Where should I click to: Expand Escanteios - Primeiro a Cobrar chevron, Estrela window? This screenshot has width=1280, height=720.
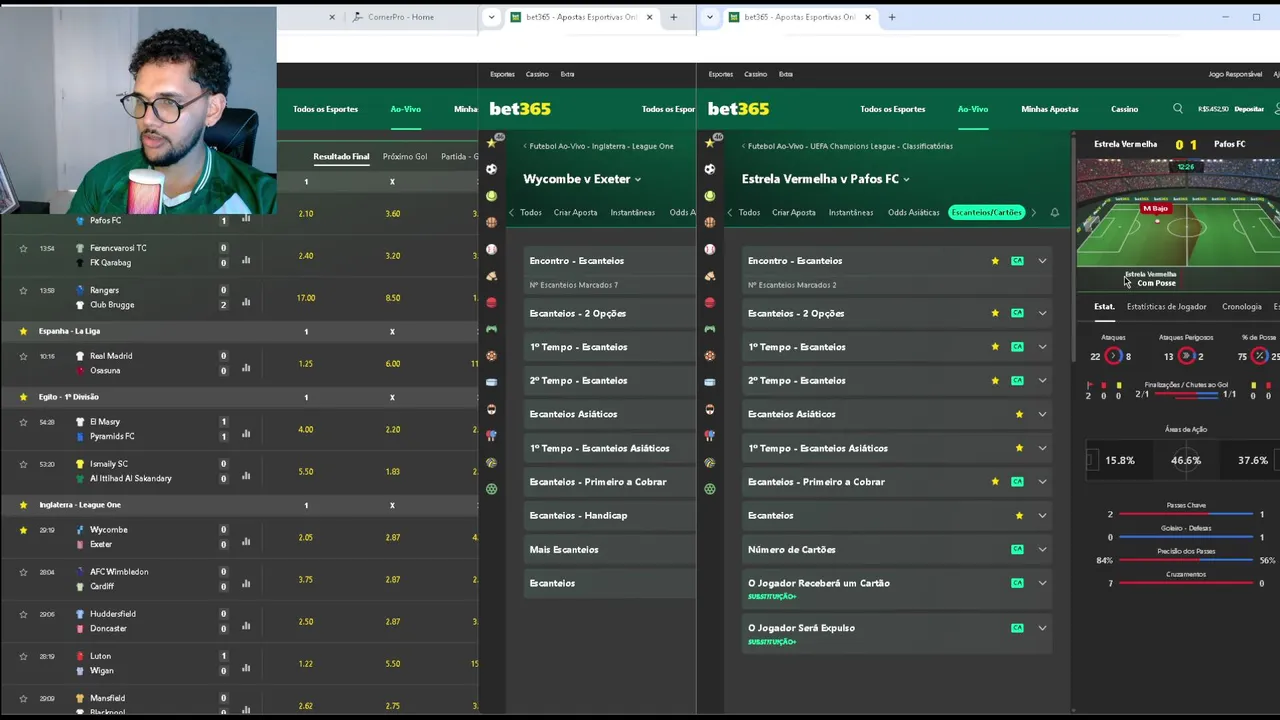click(1042, 482)
